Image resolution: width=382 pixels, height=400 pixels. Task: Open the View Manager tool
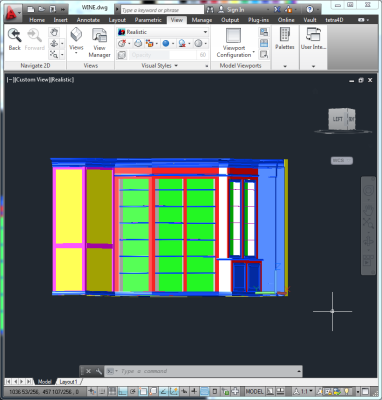tap(99, 43)
